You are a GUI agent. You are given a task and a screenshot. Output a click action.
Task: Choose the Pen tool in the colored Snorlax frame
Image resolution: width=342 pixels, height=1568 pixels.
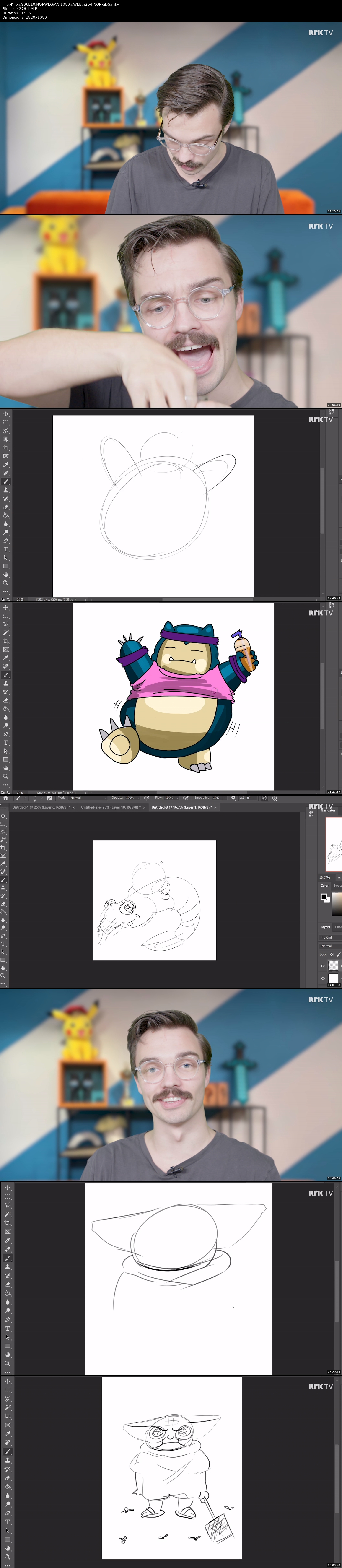tap(6, 734)
